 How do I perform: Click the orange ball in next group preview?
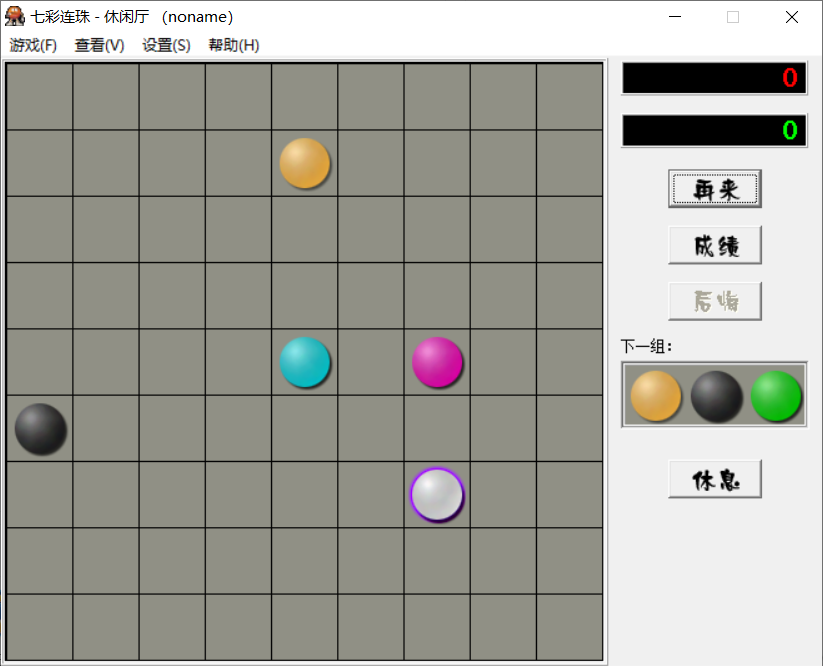tap(656, 396)
